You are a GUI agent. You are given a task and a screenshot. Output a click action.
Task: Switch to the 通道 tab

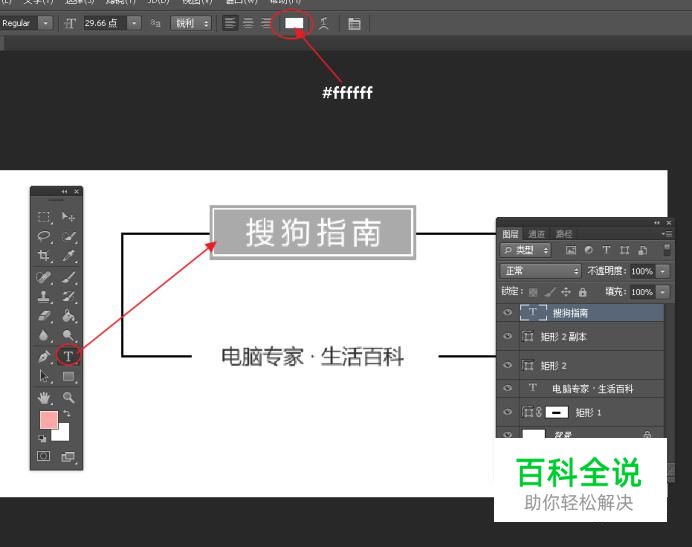click(x=536, y=234)
